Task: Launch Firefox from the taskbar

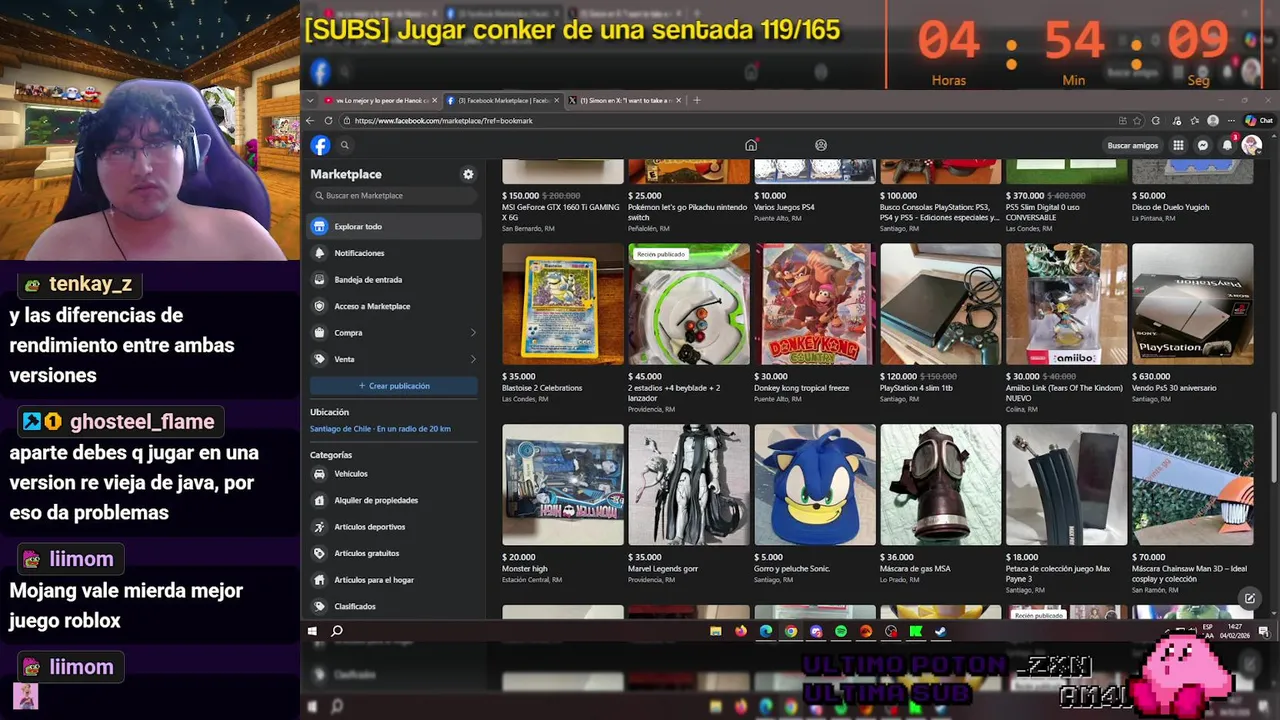Action: point(741,631)
